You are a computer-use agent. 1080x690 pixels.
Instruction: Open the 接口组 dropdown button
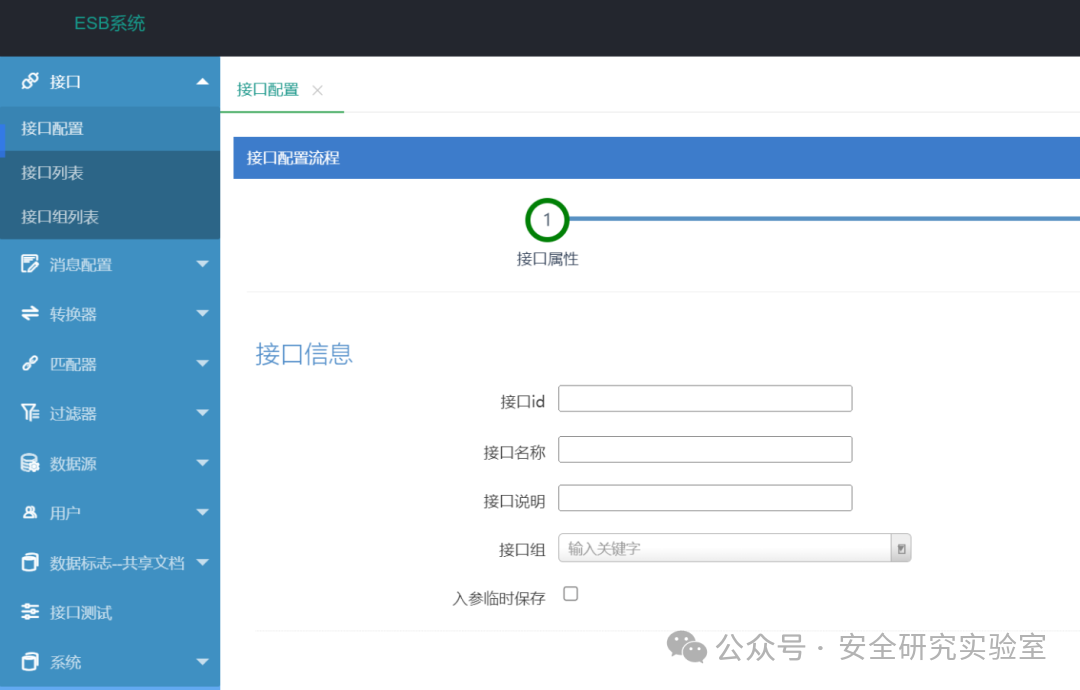tap(901, 549)
